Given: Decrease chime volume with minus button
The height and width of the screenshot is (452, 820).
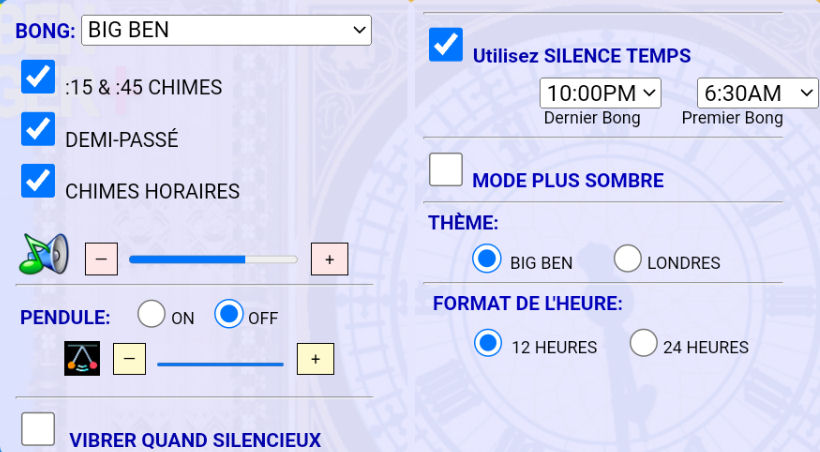Looking at the screenshot, I should [x=101, y=259].
